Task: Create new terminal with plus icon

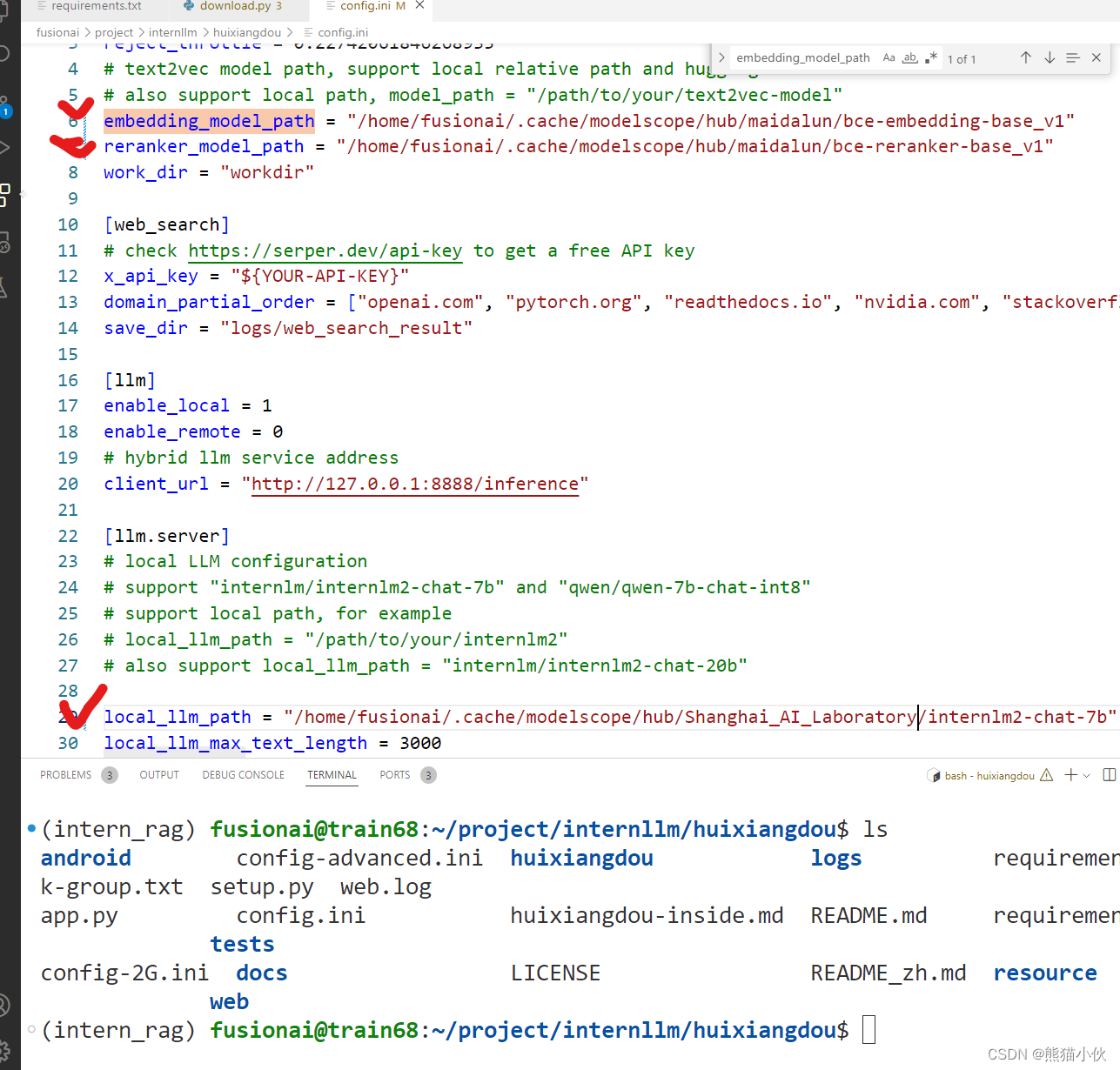Action: click(1071, 775)
